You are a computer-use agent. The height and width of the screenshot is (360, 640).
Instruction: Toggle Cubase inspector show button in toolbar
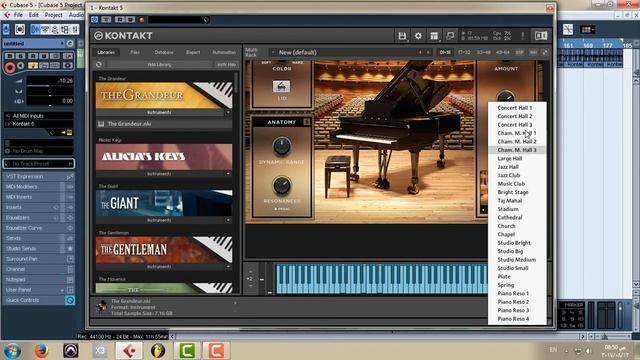[x=36, y=29]
